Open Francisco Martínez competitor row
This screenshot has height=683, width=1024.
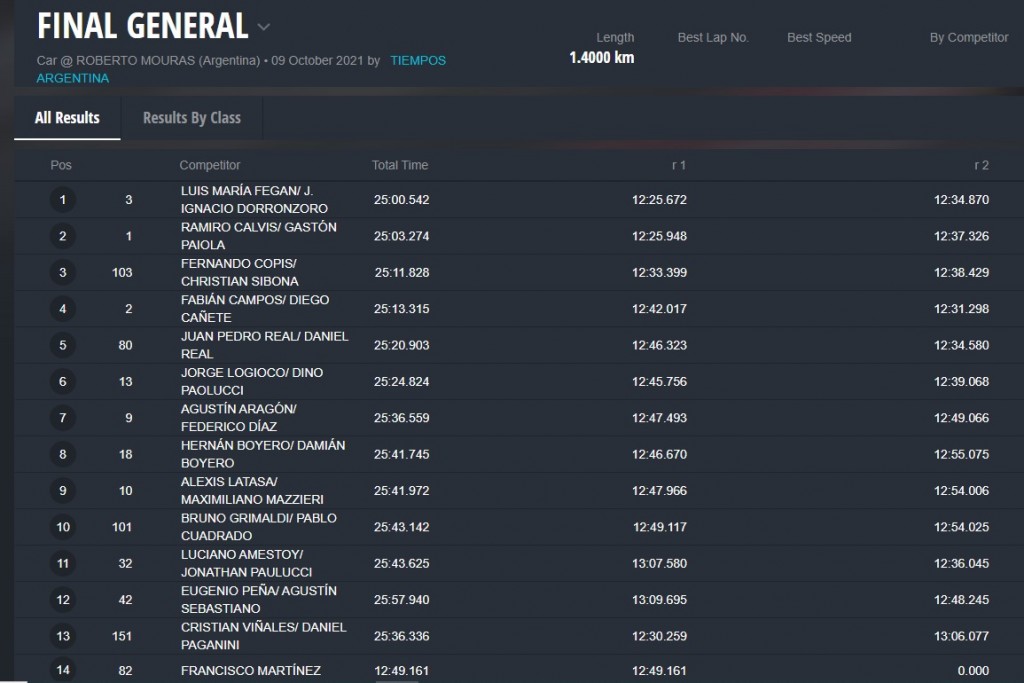[x=250, y=671]
